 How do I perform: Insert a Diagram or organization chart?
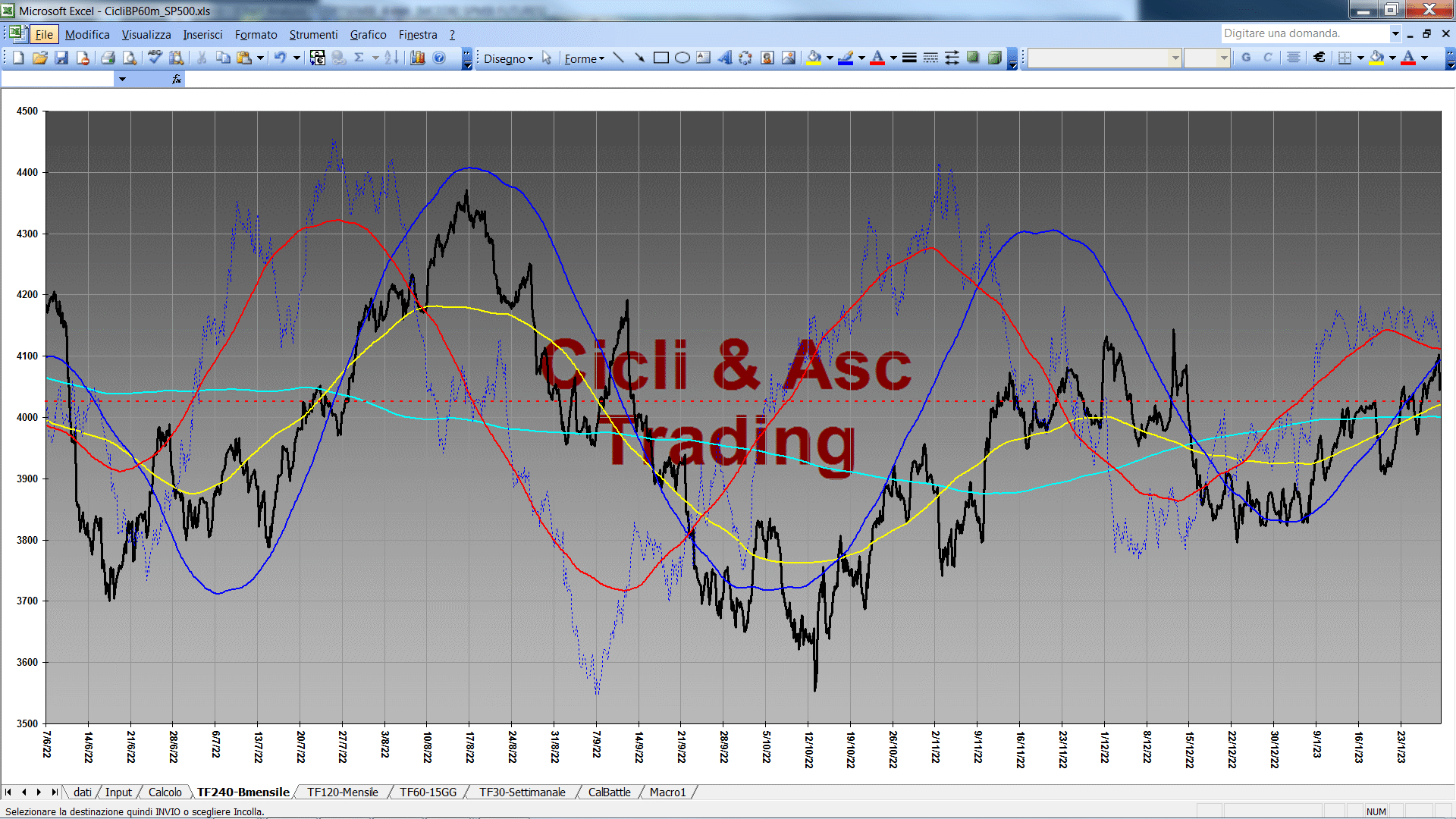[746, 58]
